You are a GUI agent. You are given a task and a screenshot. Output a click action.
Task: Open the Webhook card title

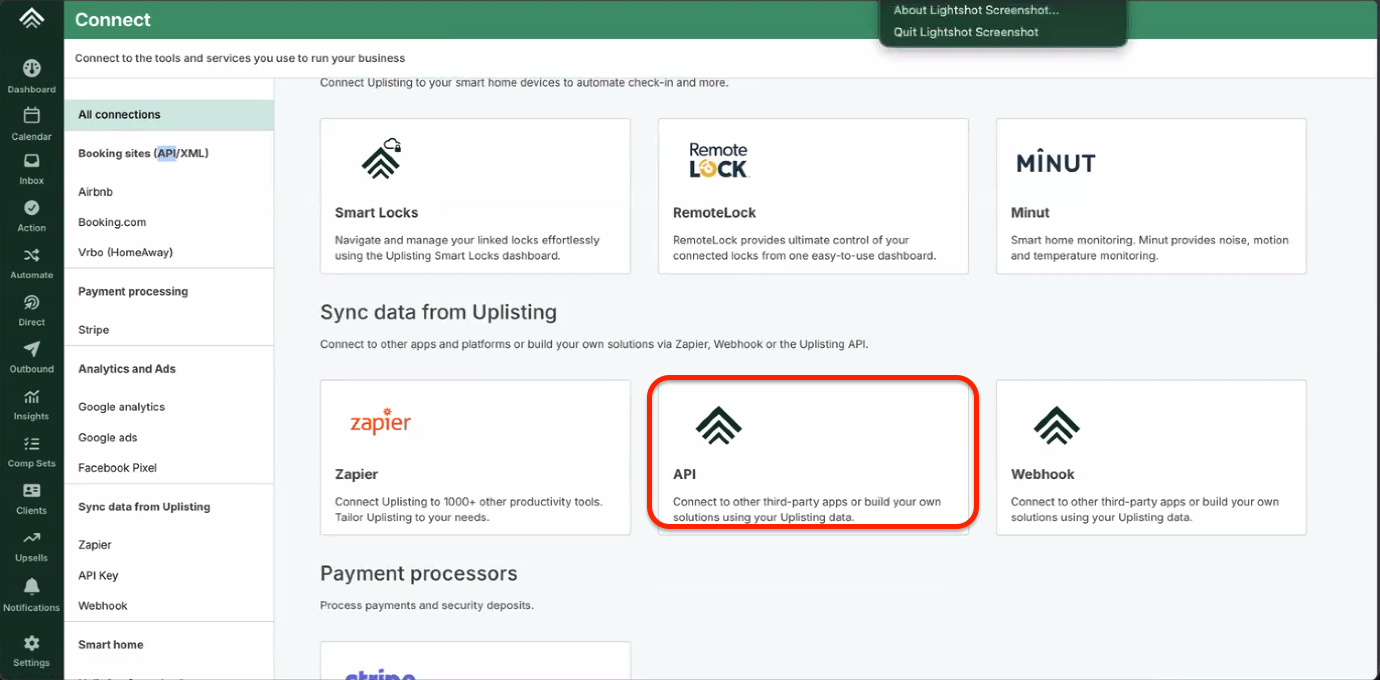pos(1043,474)
